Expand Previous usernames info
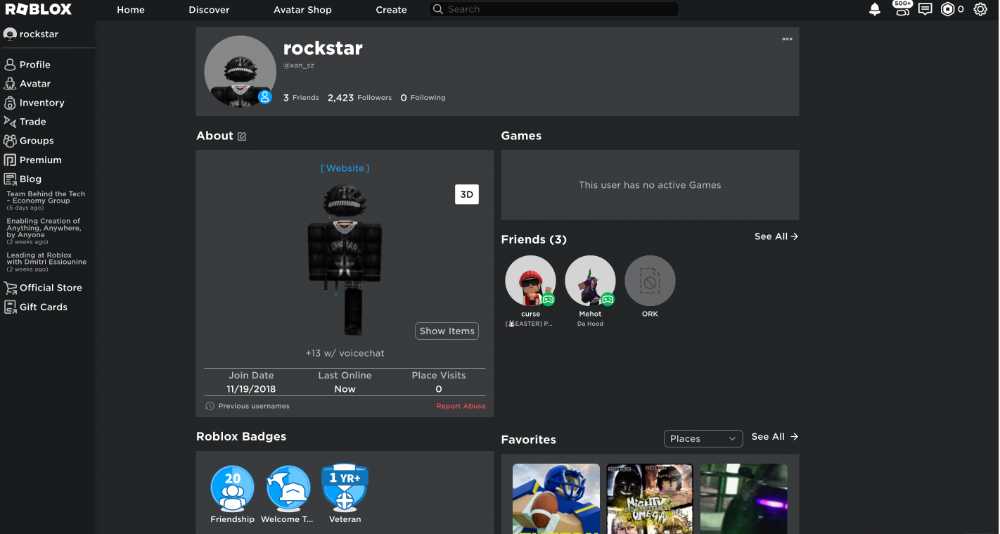 (247, 406)
